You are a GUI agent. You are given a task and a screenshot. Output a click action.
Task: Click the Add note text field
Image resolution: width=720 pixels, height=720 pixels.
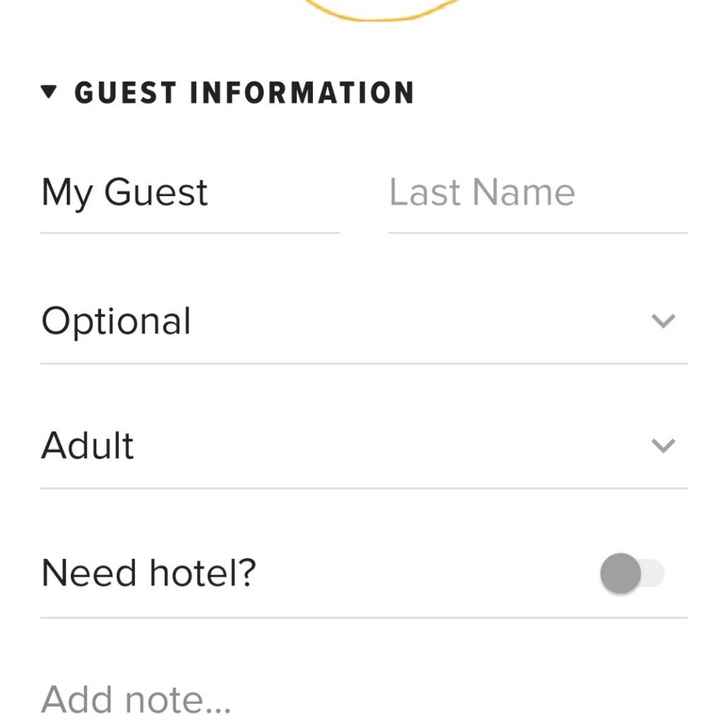click(363, 699)
